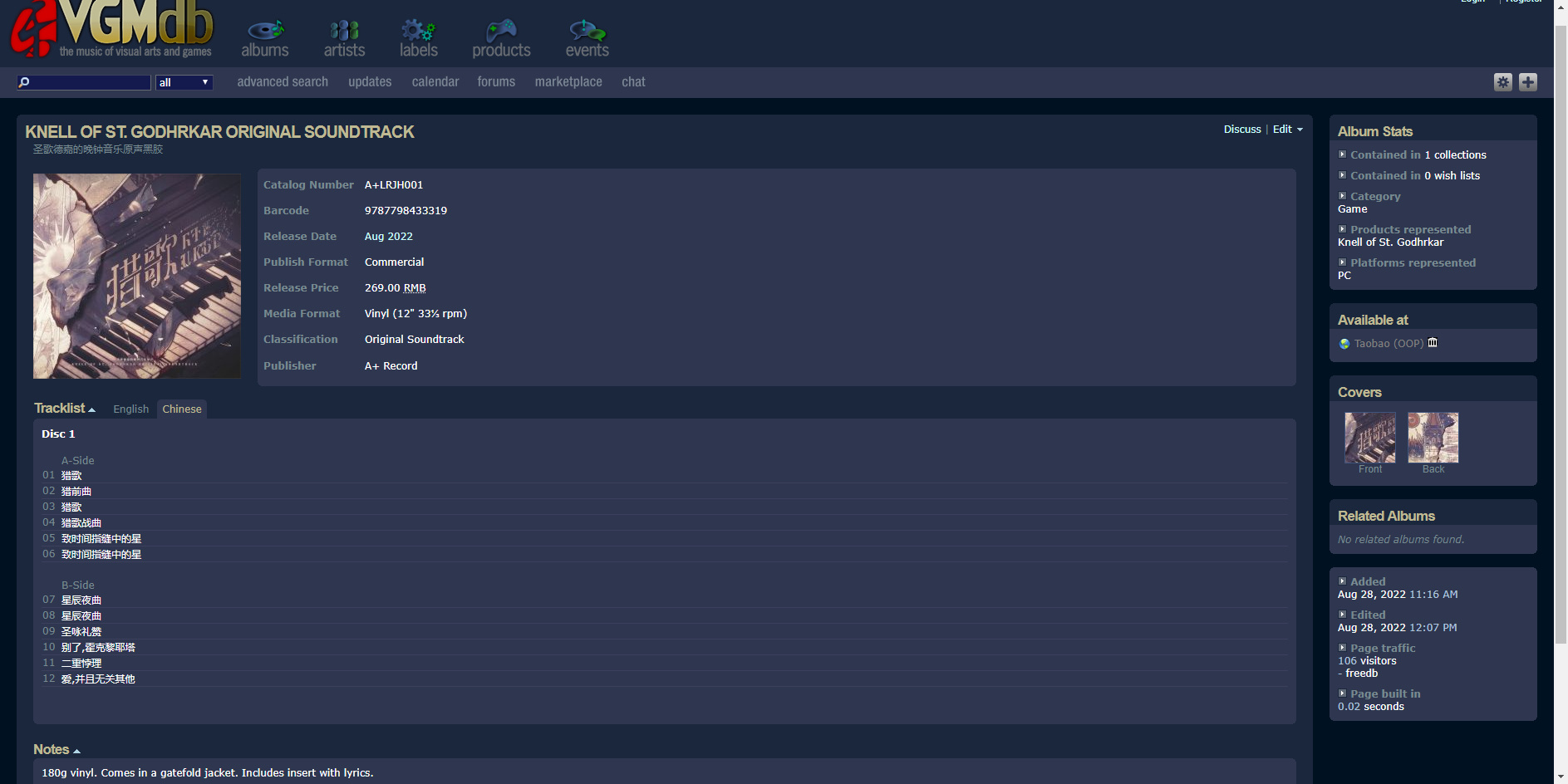Select barcode 9787798433319

tap(406, 211)
